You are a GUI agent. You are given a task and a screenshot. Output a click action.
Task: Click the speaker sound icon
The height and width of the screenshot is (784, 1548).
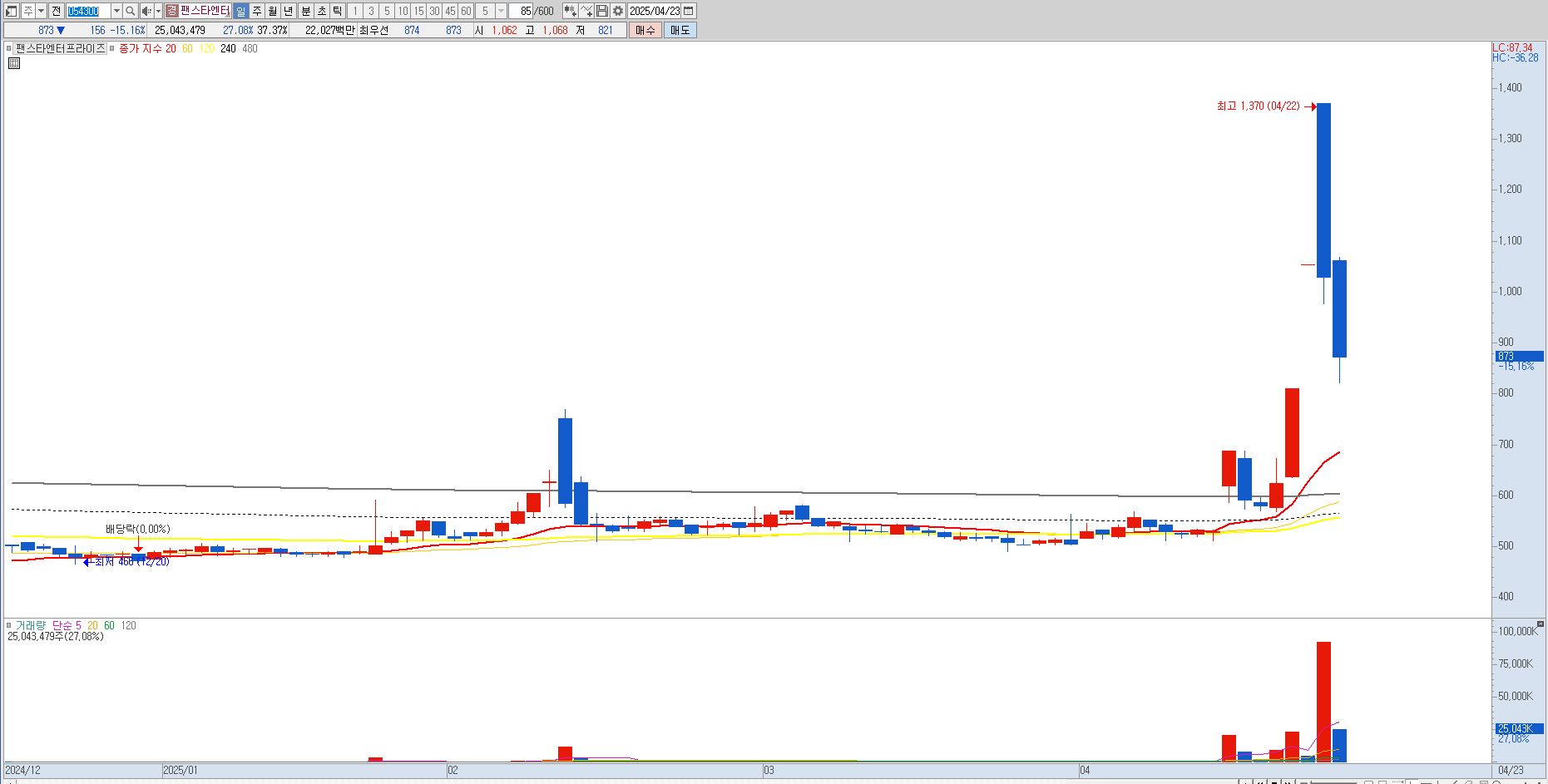146,11
